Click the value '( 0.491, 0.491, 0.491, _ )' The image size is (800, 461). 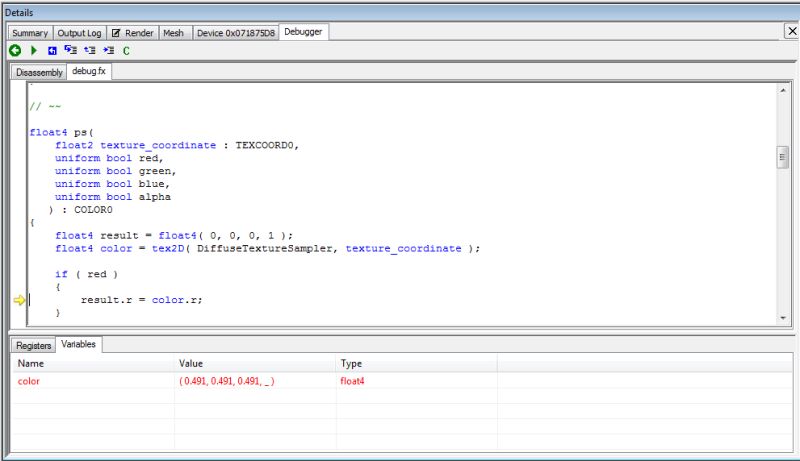227,381
